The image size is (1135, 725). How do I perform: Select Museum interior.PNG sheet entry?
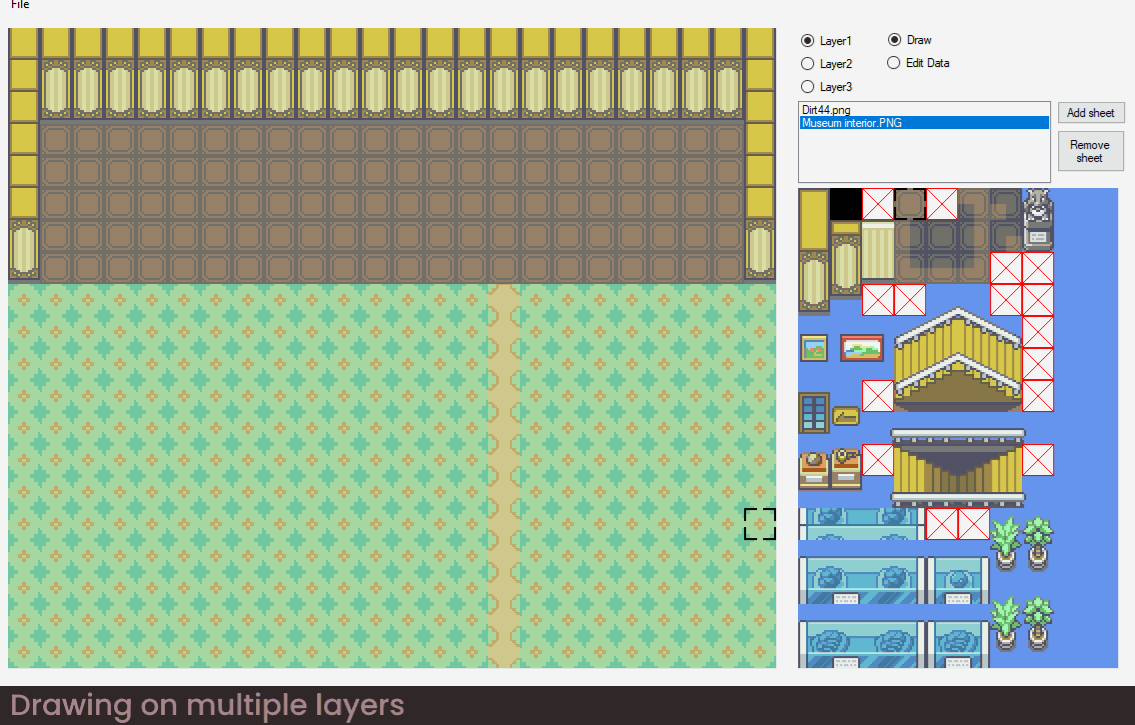(x=924, y=123)
